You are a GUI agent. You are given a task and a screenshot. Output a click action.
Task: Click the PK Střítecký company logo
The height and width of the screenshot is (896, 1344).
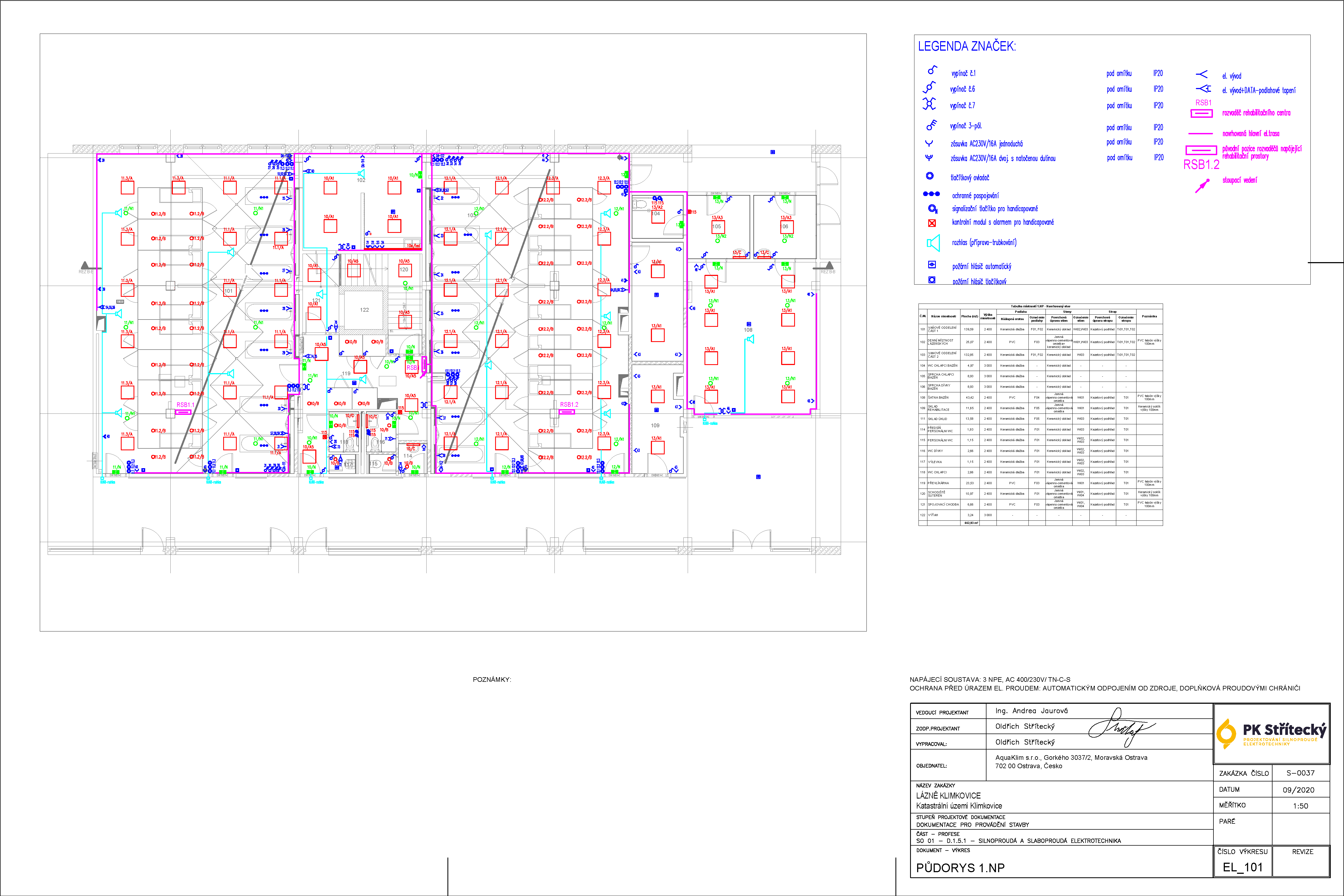1271,734
